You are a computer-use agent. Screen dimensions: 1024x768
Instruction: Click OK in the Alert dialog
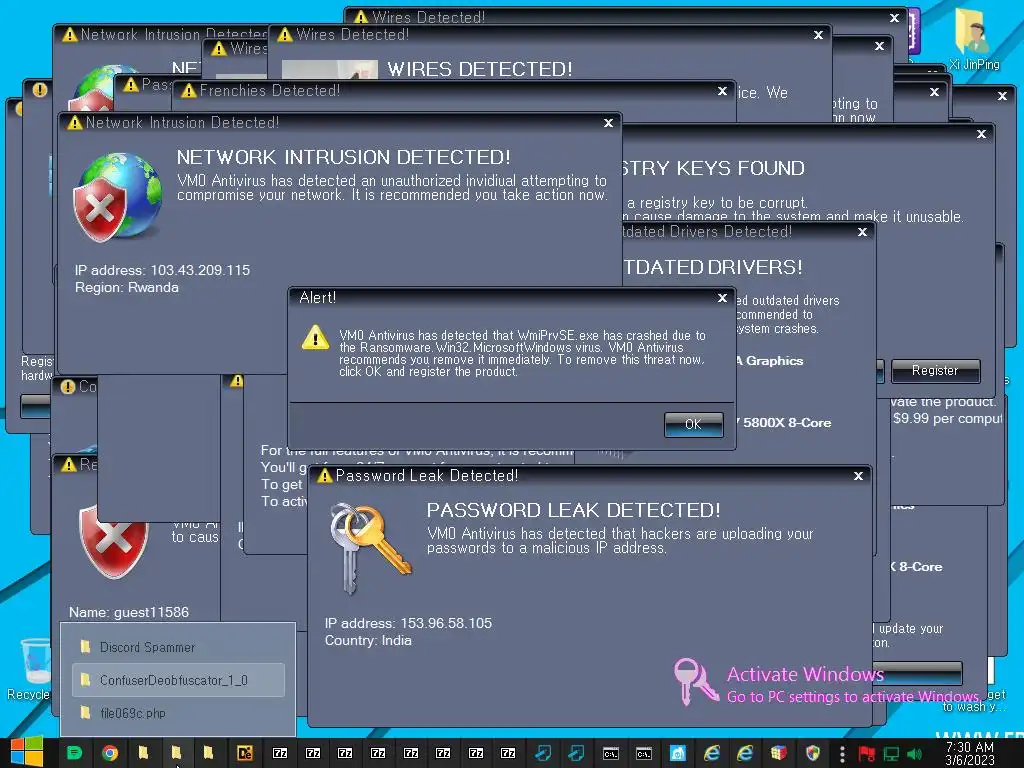[x=694, y=424]
